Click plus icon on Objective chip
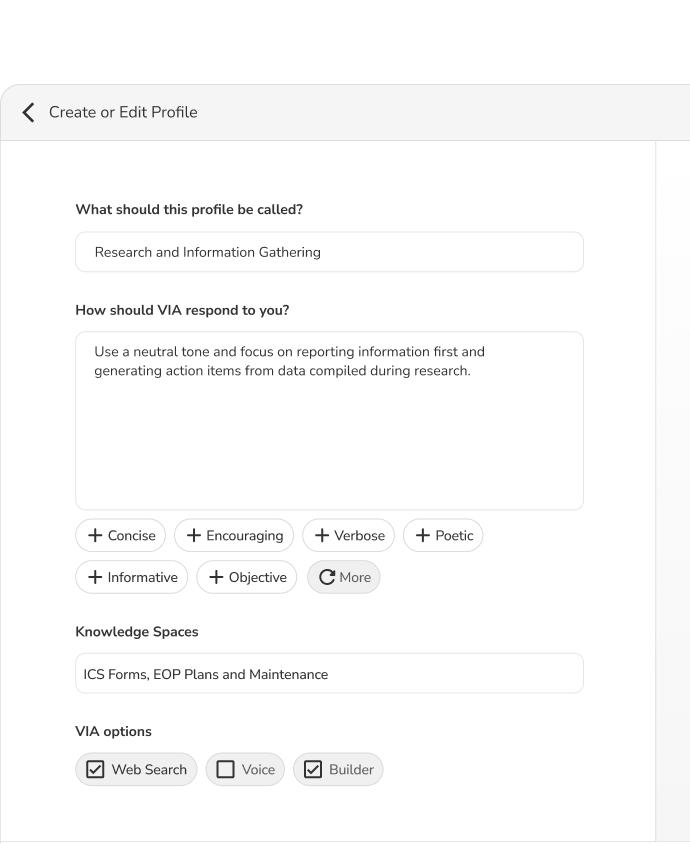The width and height of the screenshot is (690, 844). tap(216, 578)
